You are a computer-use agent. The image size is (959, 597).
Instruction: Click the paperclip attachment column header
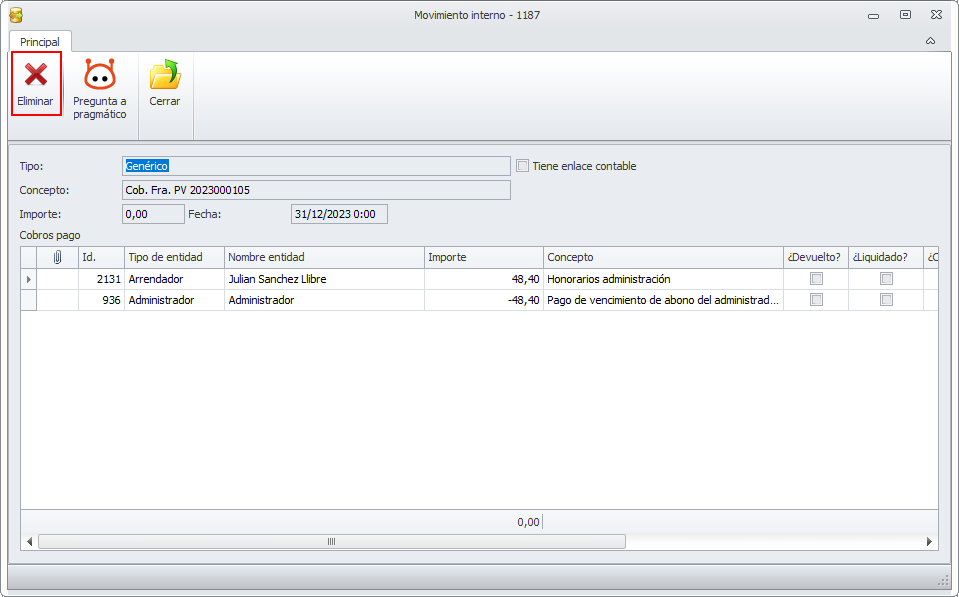coord(57,258)
